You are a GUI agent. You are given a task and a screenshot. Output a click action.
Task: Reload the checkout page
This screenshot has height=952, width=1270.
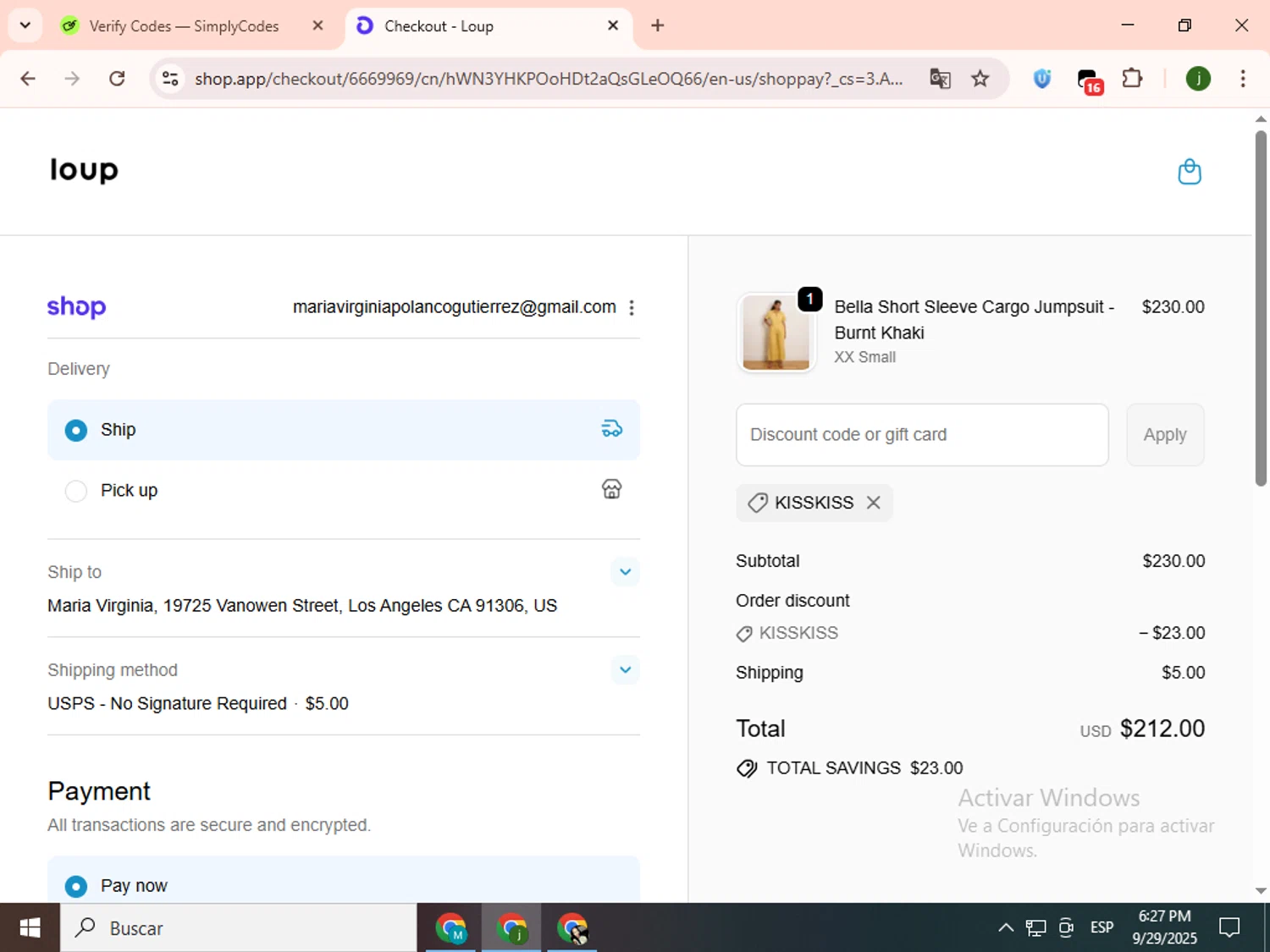[117, 79]
